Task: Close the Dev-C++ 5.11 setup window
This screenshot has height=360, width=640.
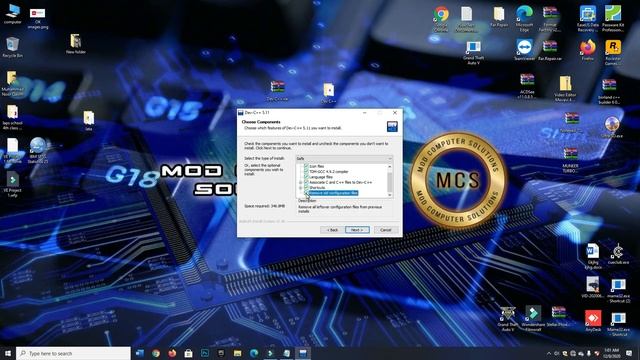Action: (394, 113)
